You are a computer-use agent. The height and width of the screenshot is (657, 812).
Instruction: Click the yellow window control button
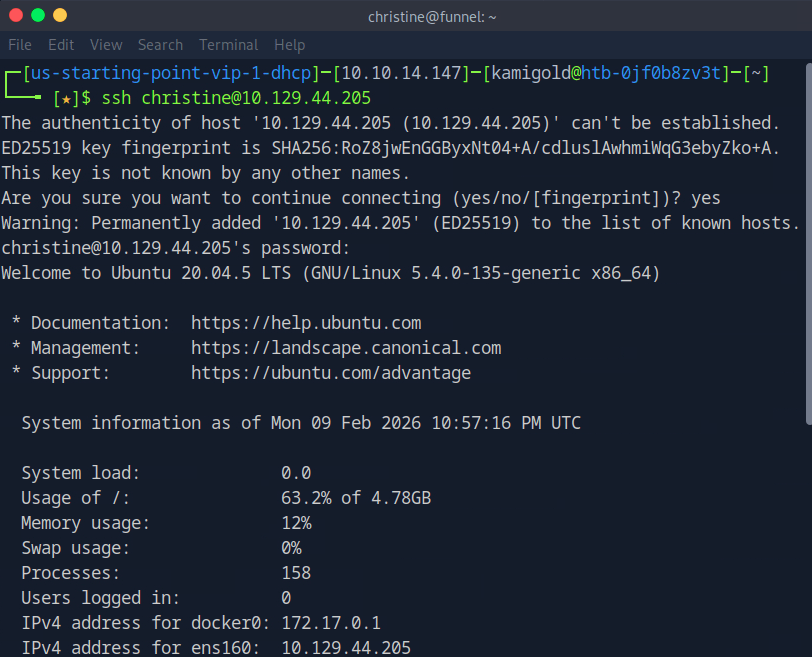click(60, 15)
